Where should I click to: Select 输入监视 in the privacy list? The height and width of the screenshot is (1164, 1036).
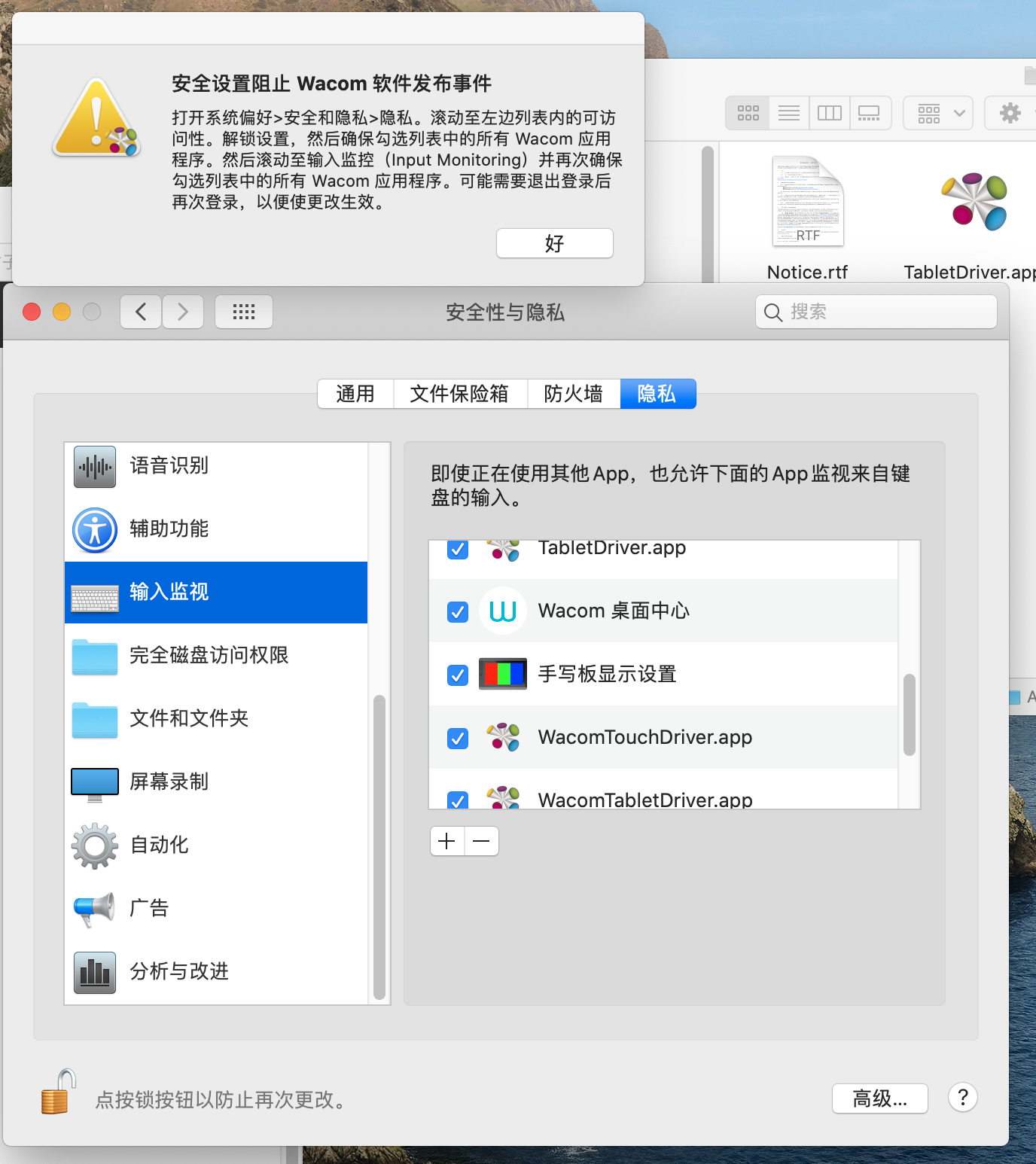click(x=216, y=593)
